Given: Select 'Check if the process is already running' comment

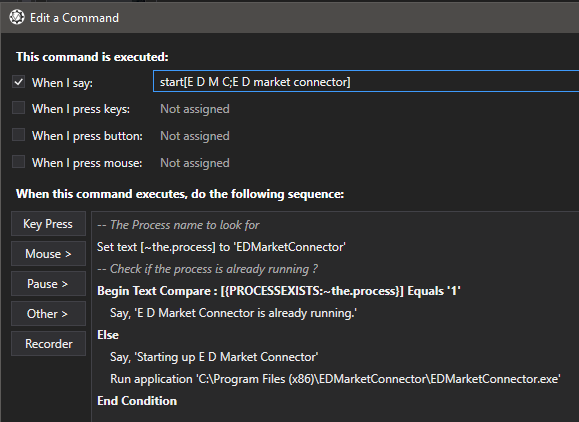Looking at the screenshot, I should 207,269.
